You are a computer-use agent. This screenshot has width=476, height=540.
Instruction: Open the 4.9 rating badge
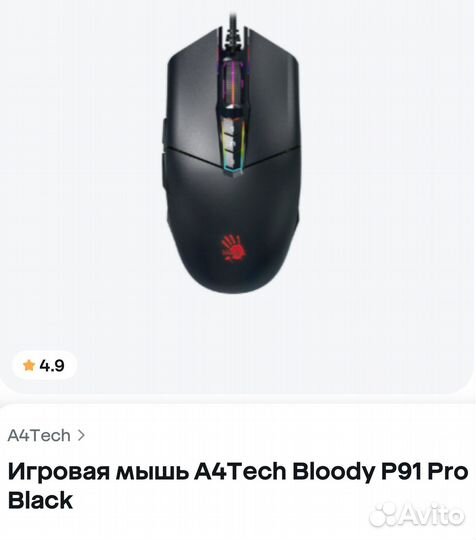[x=44, y=365]
